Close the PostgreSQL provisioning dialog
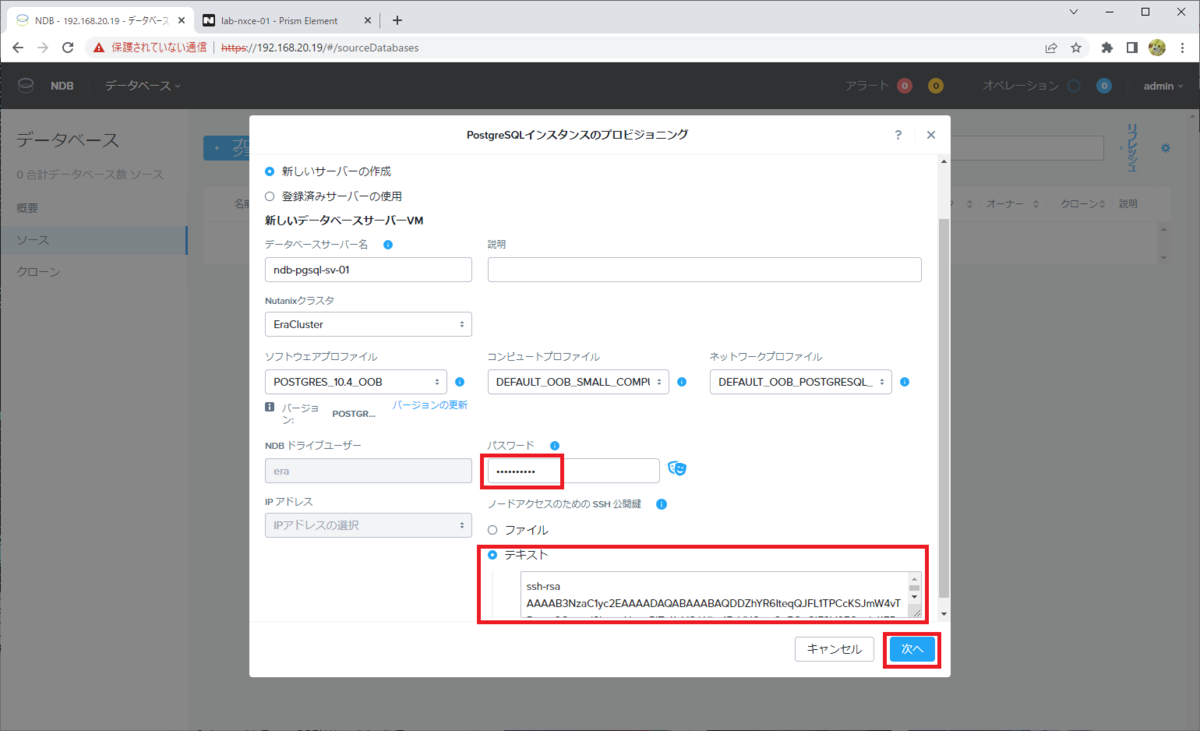The width and height of the screenshot is (1200, 731). 931,134
